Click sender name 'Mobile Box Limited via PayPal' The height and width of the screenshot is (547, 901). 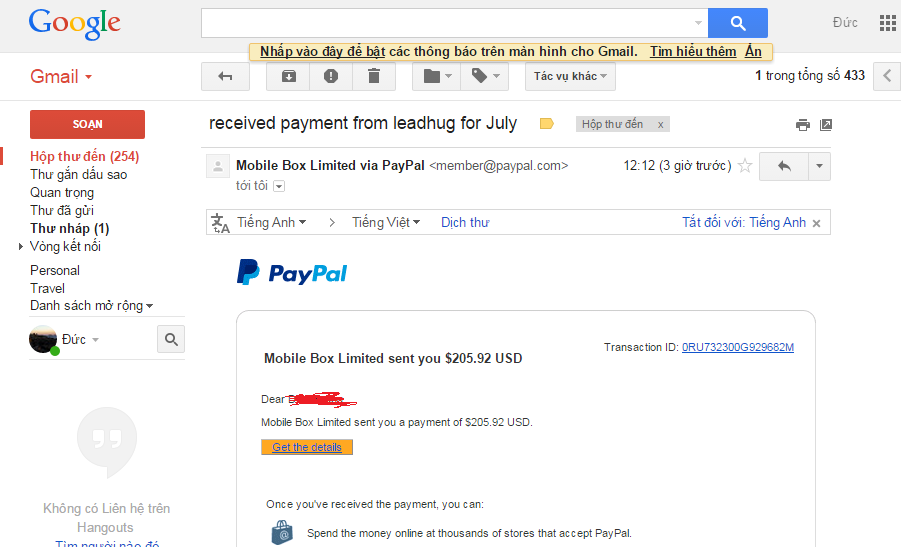click(330, 165)
